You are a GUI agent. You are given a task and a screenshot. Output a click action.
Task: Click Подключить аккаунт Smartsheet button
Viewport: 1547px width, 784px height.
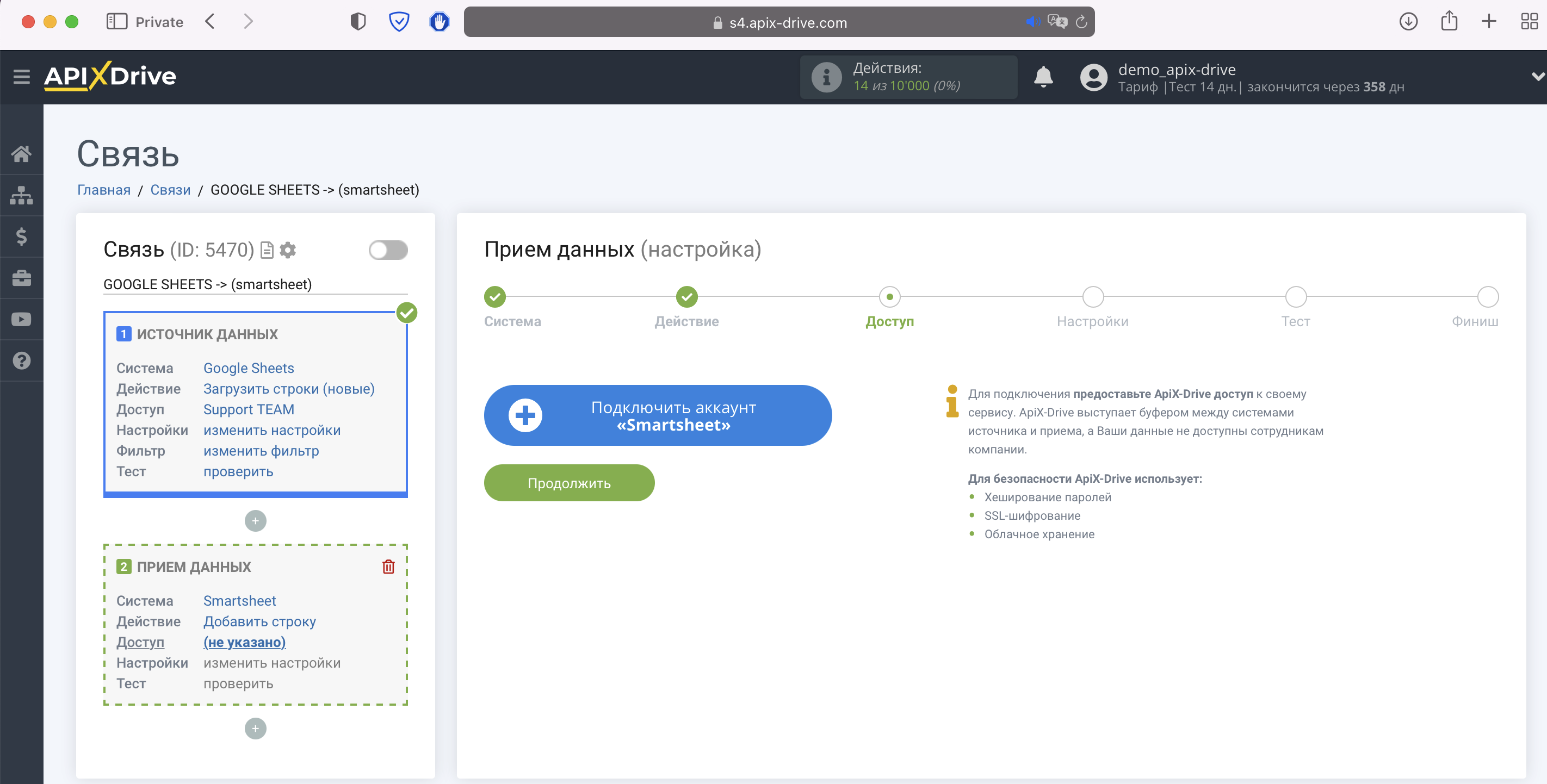[x=658, y=415]
